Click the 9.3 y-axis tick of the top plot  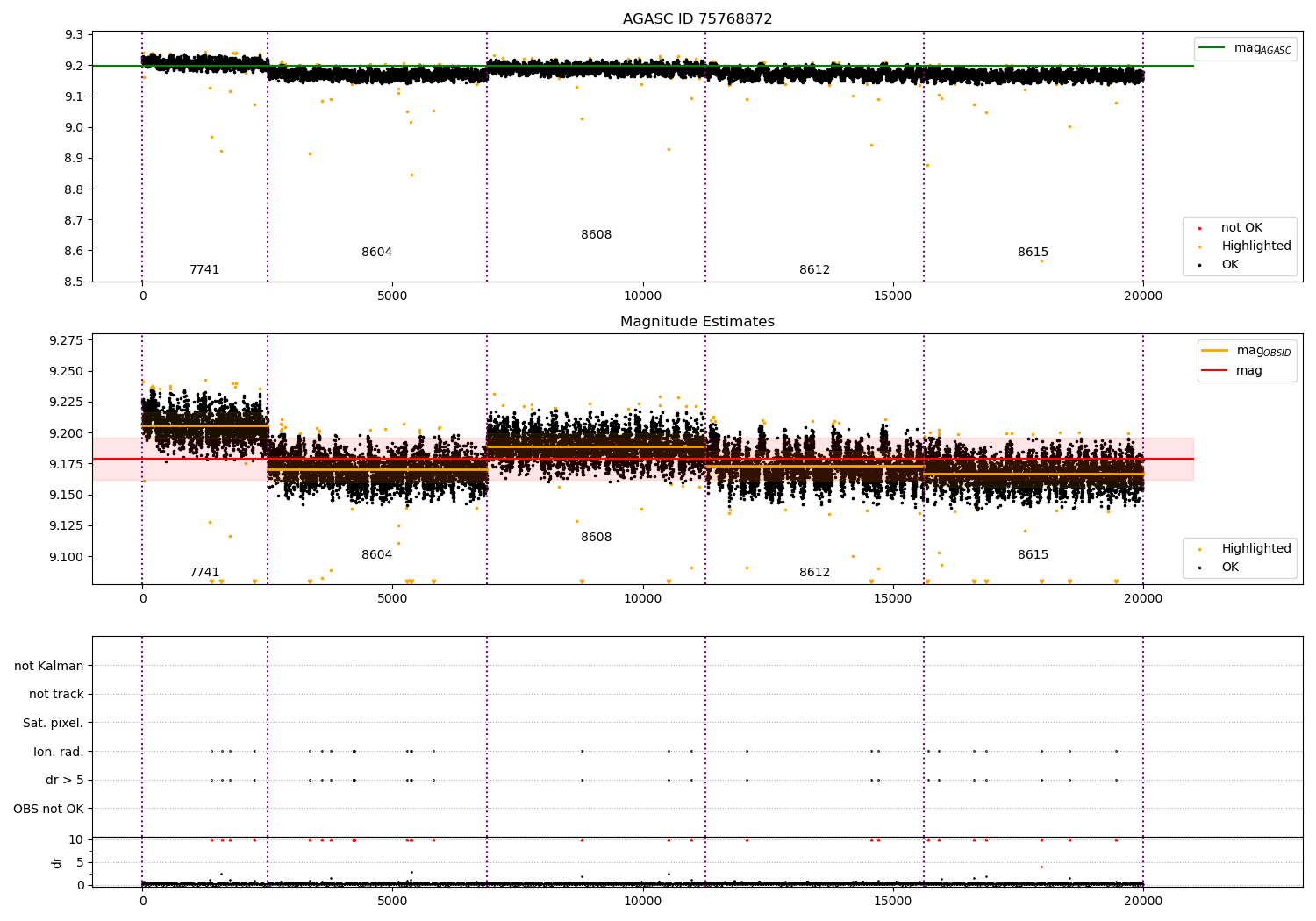pos(75,34)
